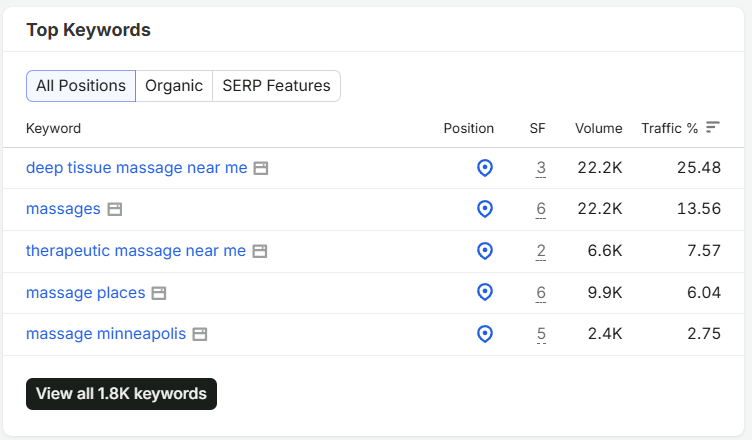Click View all 1.8K keywords button
The image size is (752, 440).
pyautogui.click(x=121, y=394)
